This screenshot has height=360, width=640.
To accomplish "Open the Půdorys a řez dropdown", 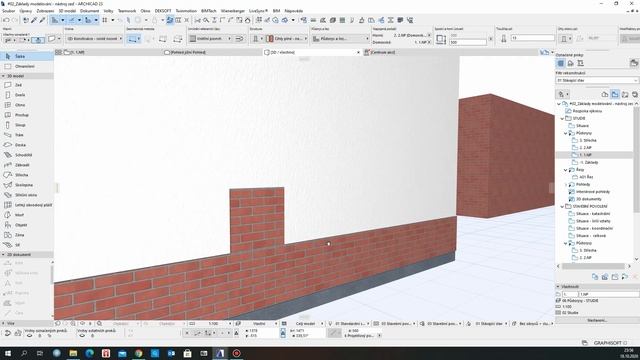I will coord(341,38).
